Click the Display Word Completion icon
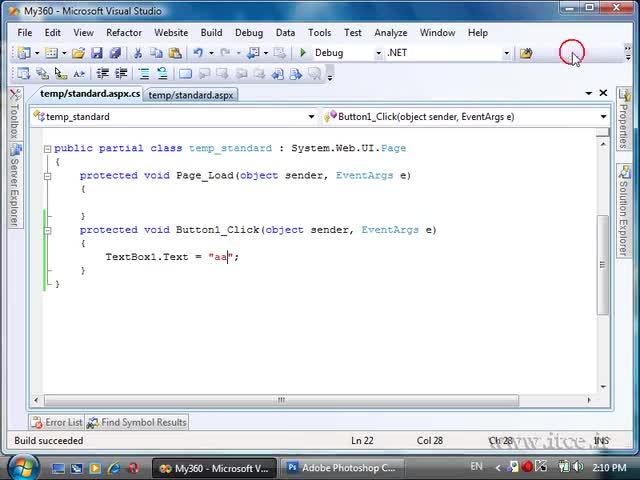The image size is (640, 480). 79,74
